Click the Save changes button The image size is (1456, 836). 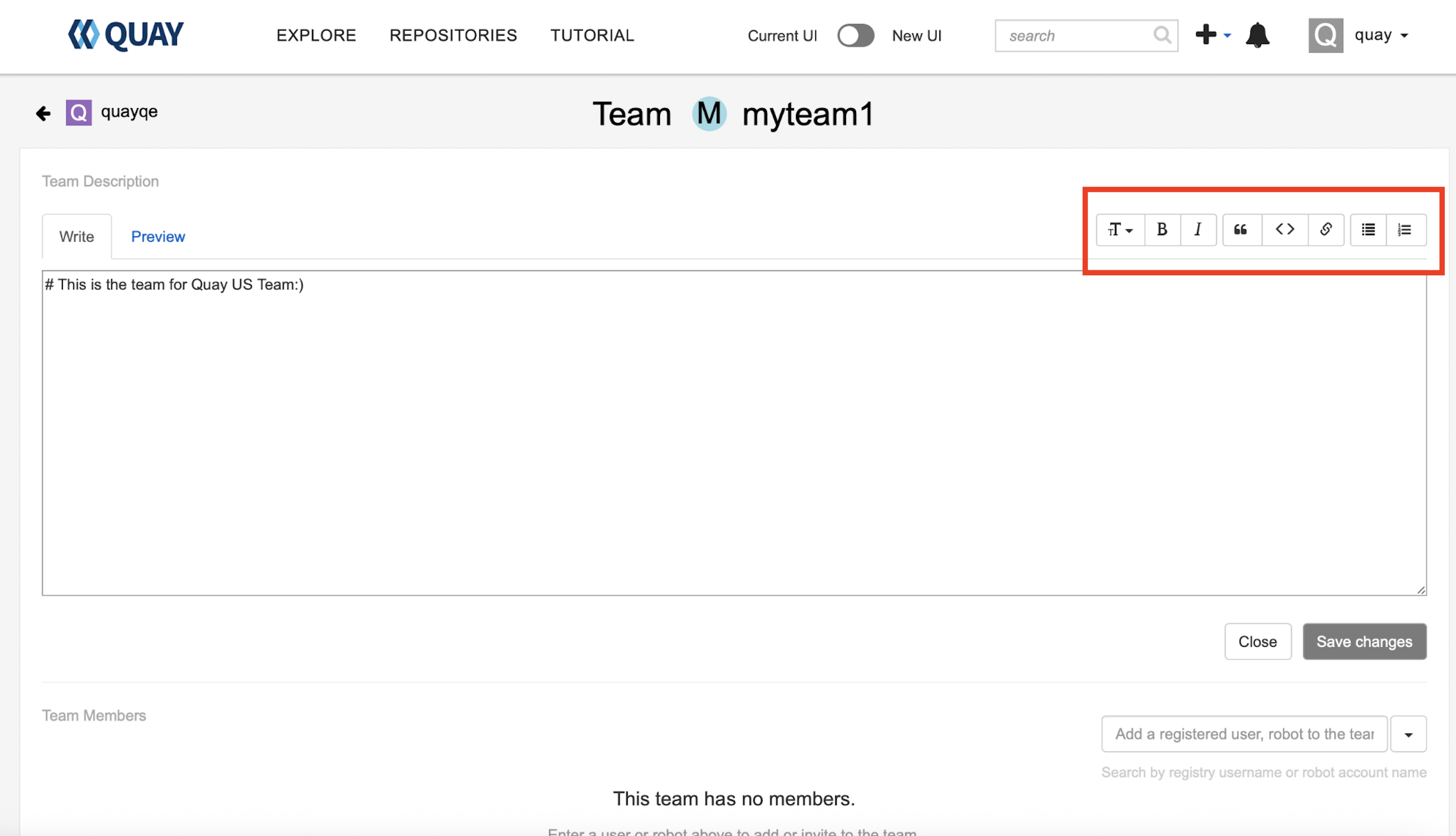pyautogui.click(x=1364, y=641)
